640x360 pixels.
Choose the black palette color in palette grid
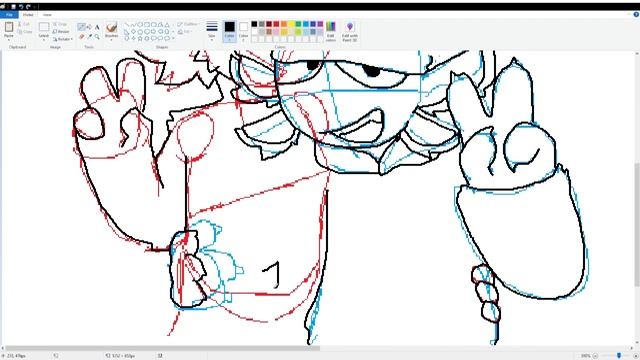click(254, 24)
